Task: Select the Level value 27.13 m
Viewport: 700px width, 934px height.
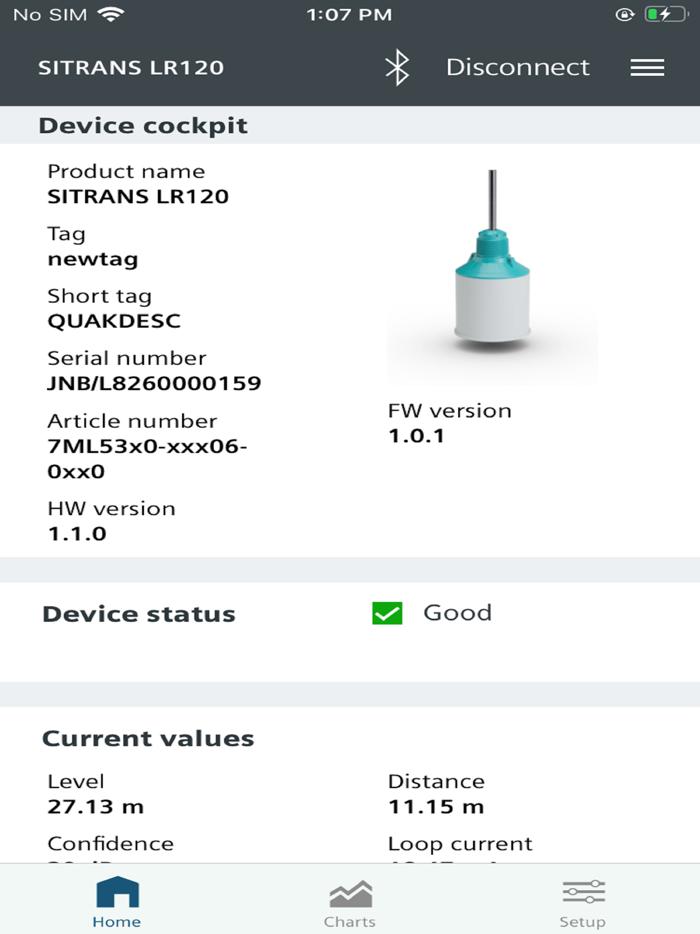Action: pos(93,806)
